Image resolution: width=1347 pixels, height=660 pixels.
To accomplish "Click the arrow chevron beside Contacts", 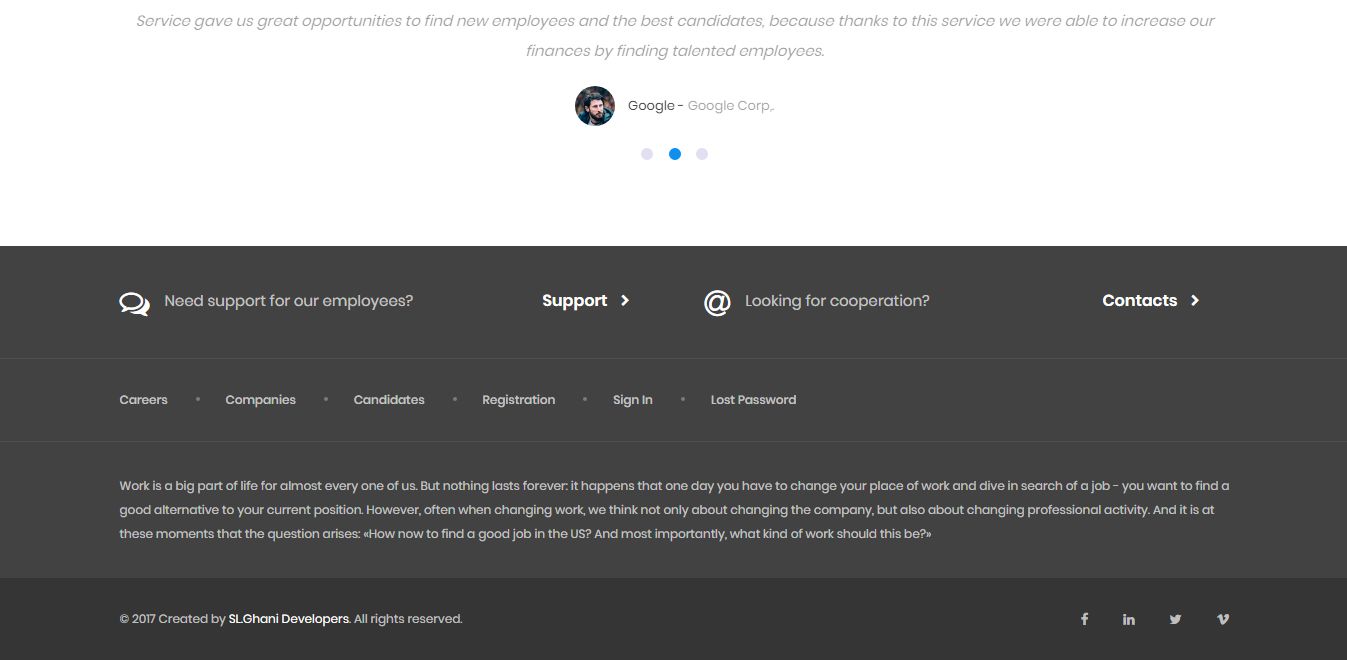I will [1195, 301].
